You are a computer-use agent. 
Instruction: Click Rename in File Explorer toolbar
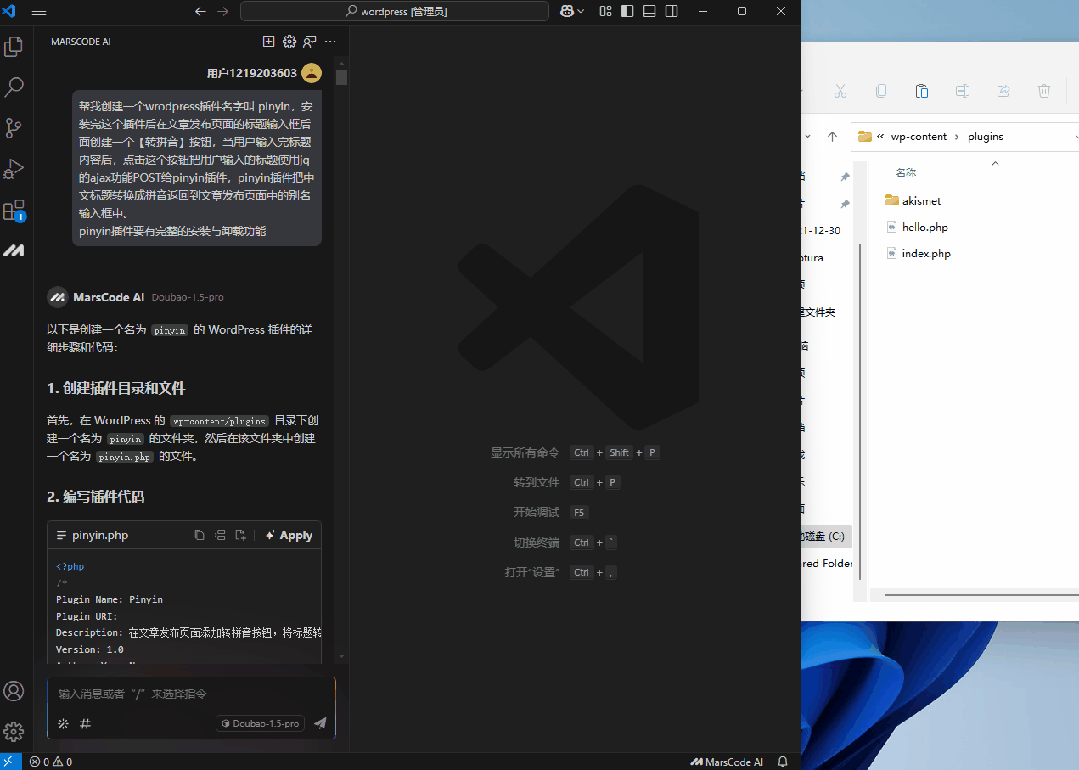(963, 91)
